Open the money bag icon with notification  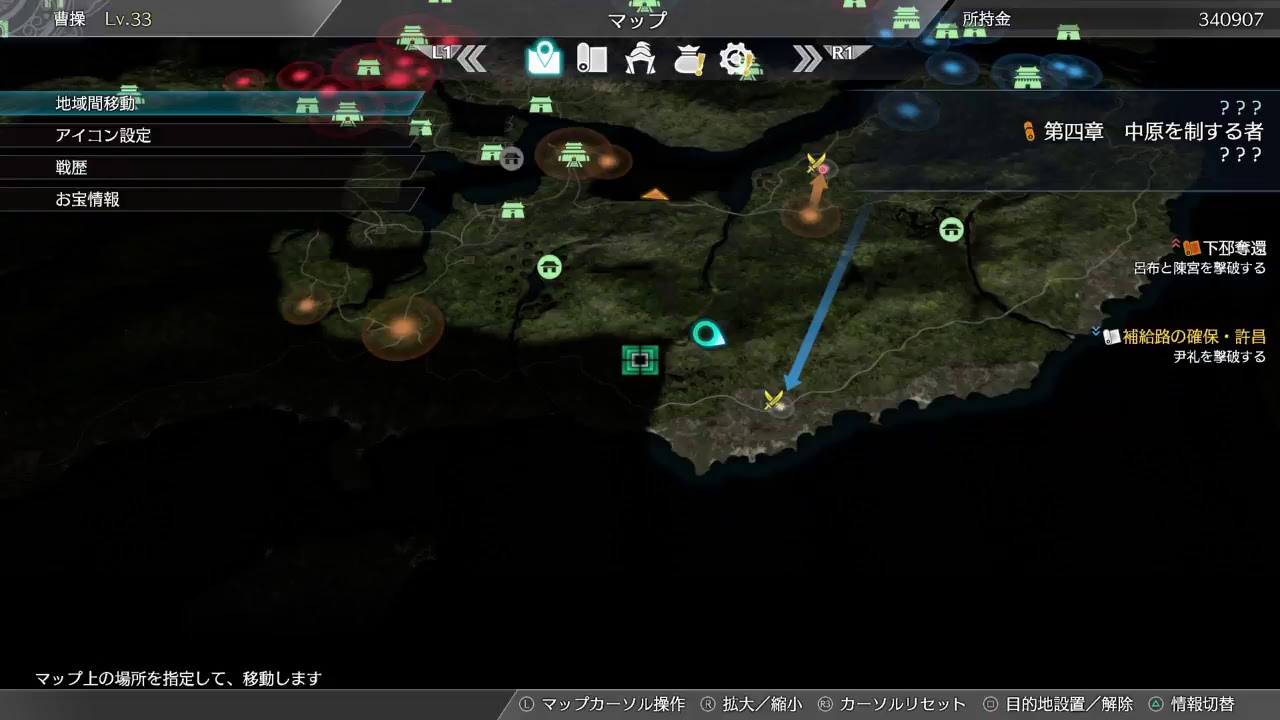pos(687,59)
